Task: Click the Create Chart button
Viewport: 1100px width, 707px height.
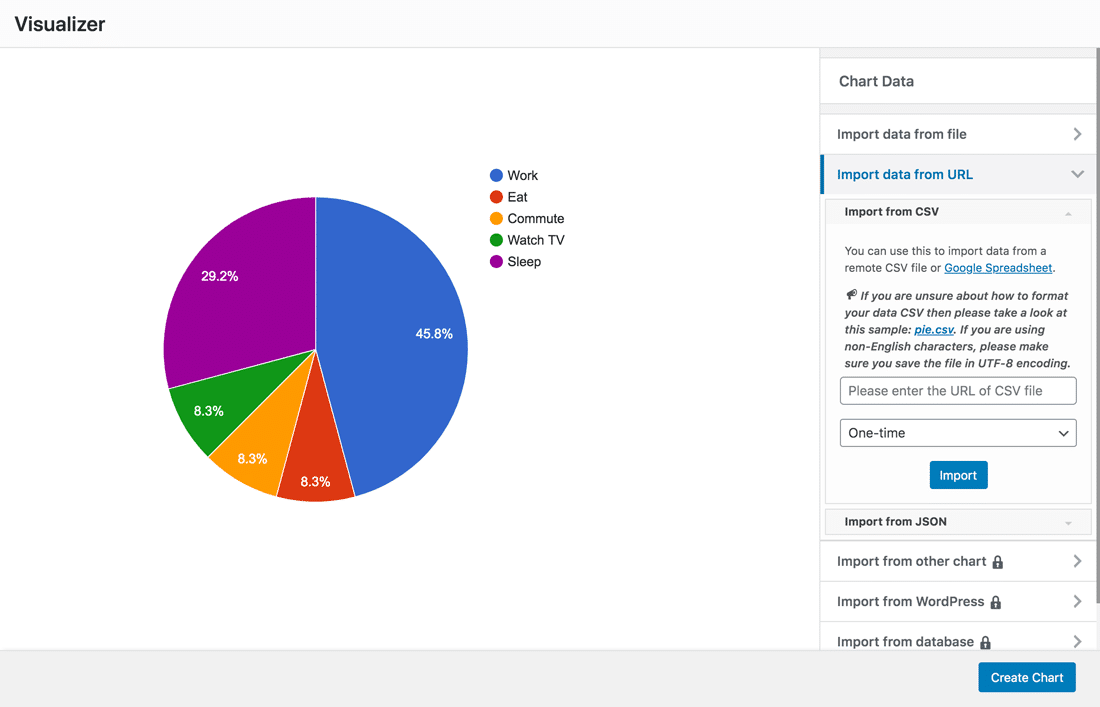Action: click(x=1026, y=678)
